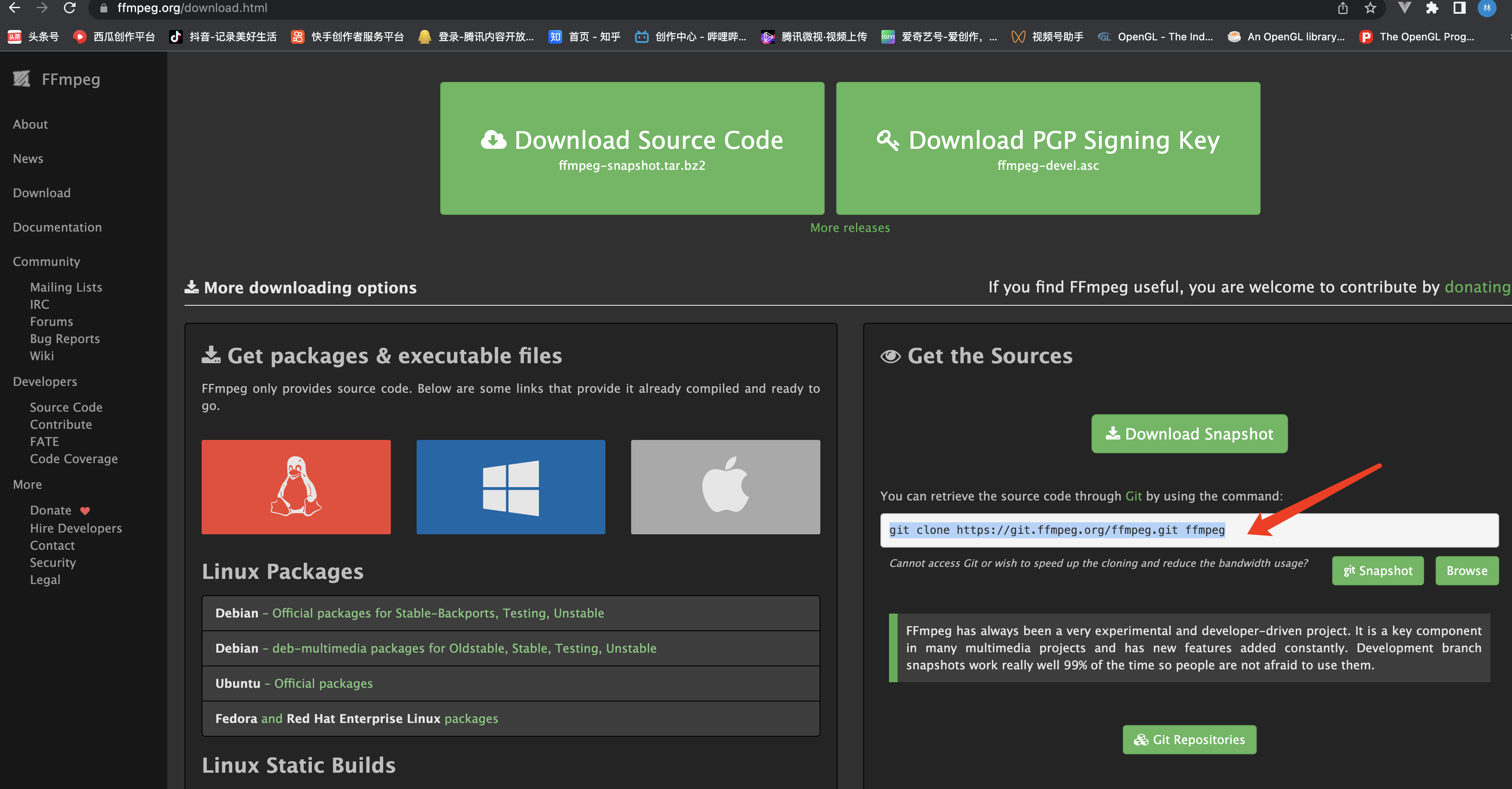Open the Contact sidebar link
Image resolution: width=1512 pixels, height=789 pixels.
pos(53,545)
